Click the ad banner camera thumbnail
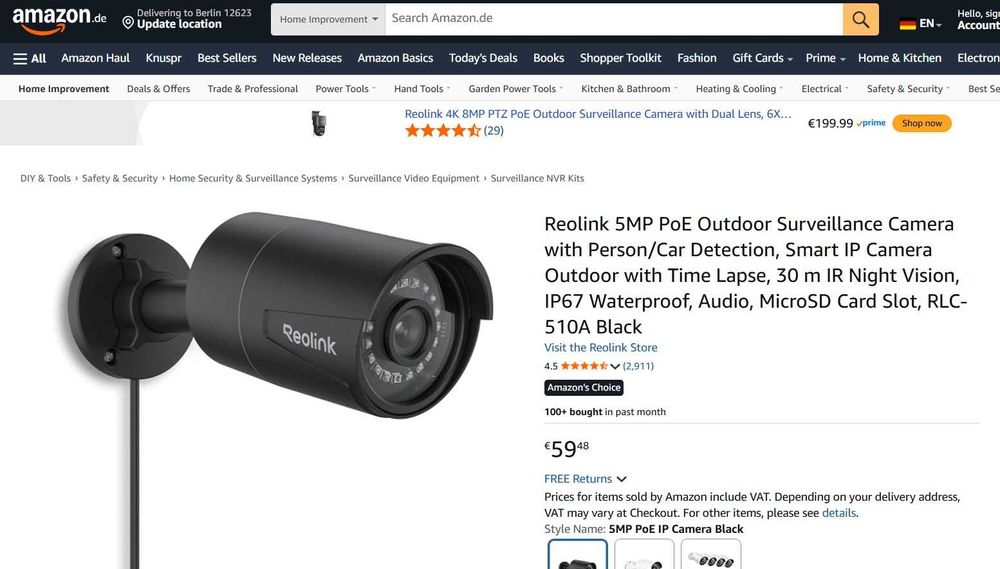Image resolution: width=1000 pixels, height=569 pixels. pos(319,123)
